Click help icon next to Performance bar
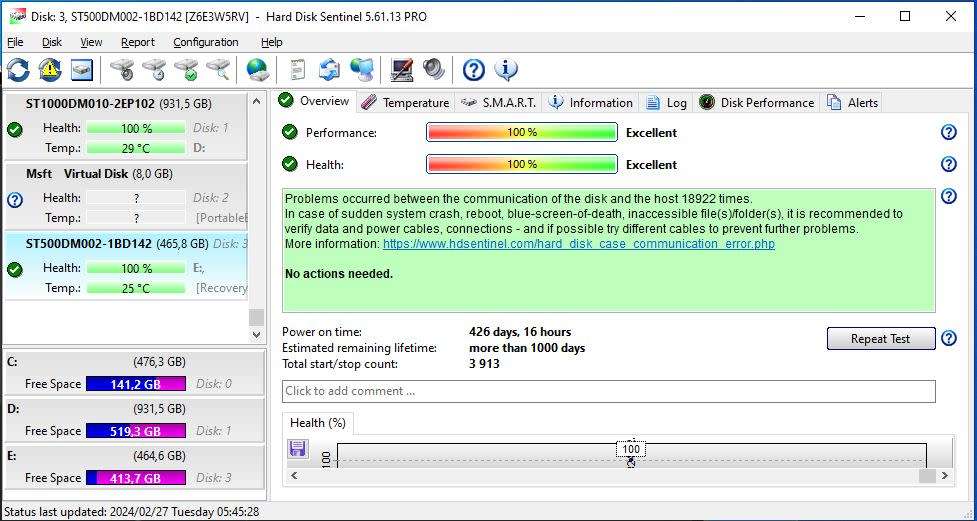The width and height of the screenshot is (977, 521). 948,132
